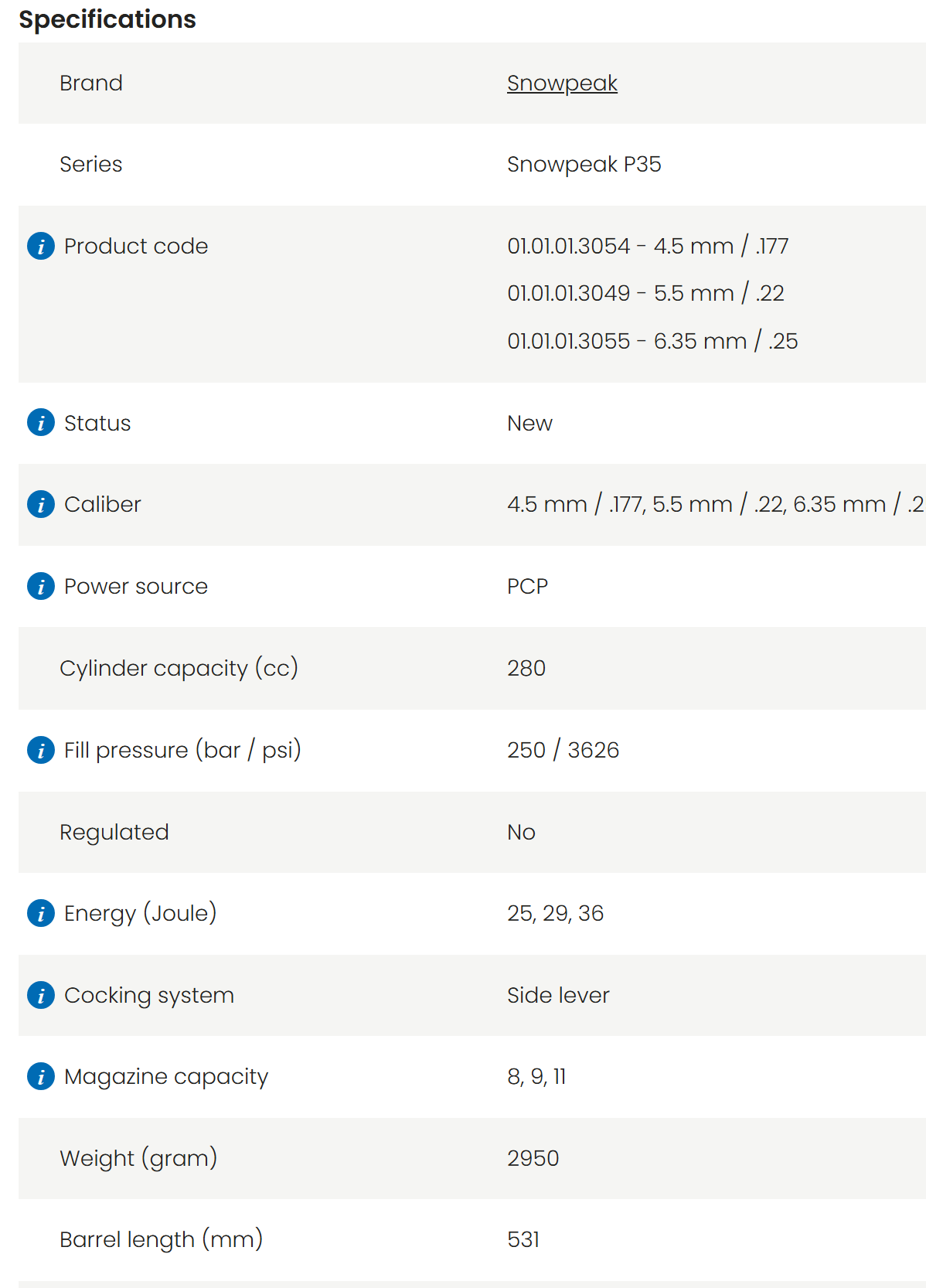The height and width of the screenshot is (1288, 926).
Task: Click the Barrel length value 531
Action: 523,1239
